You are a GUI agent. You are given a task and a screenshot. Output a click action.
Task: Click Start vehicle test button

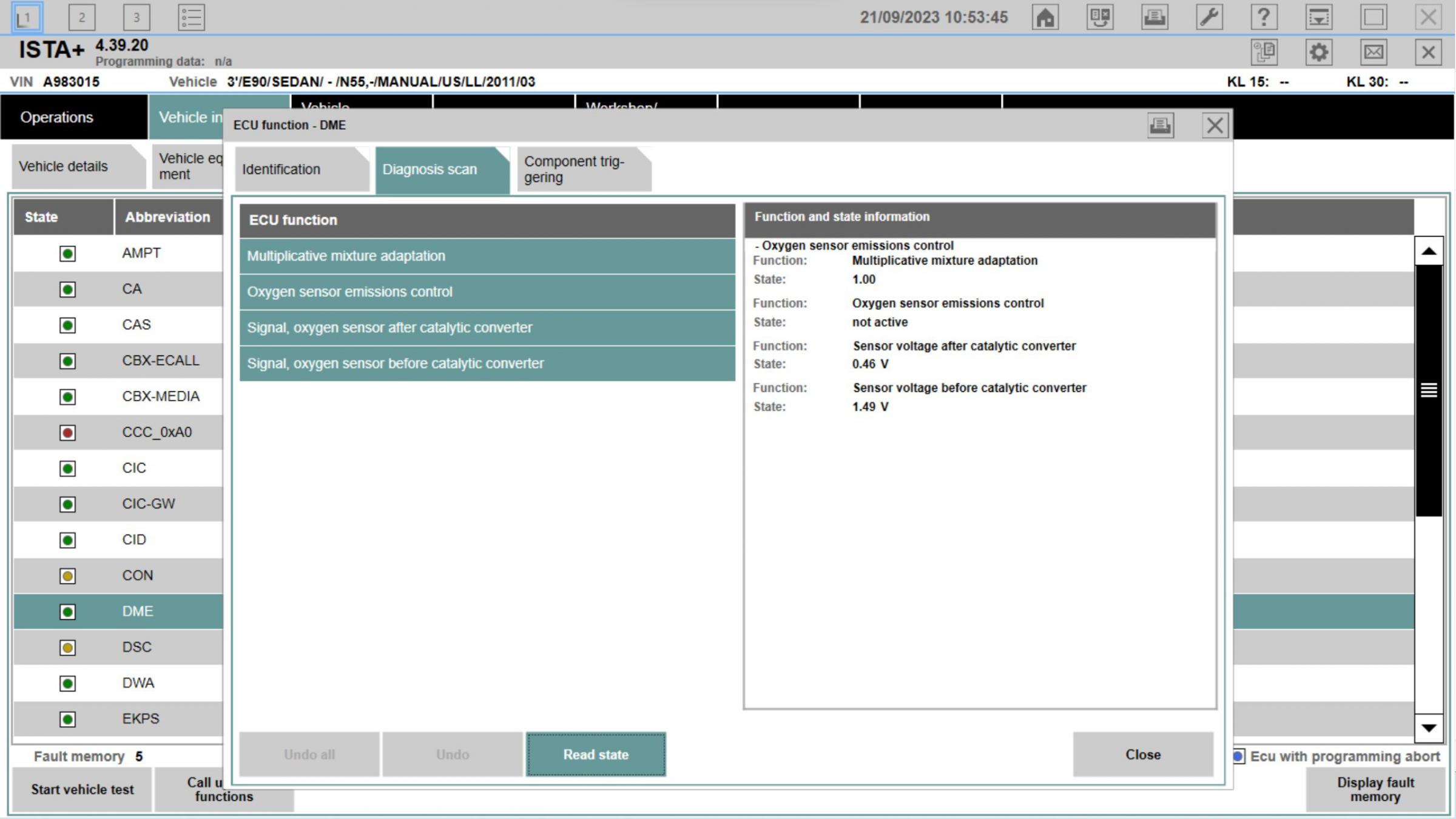(x=82, y=789)
